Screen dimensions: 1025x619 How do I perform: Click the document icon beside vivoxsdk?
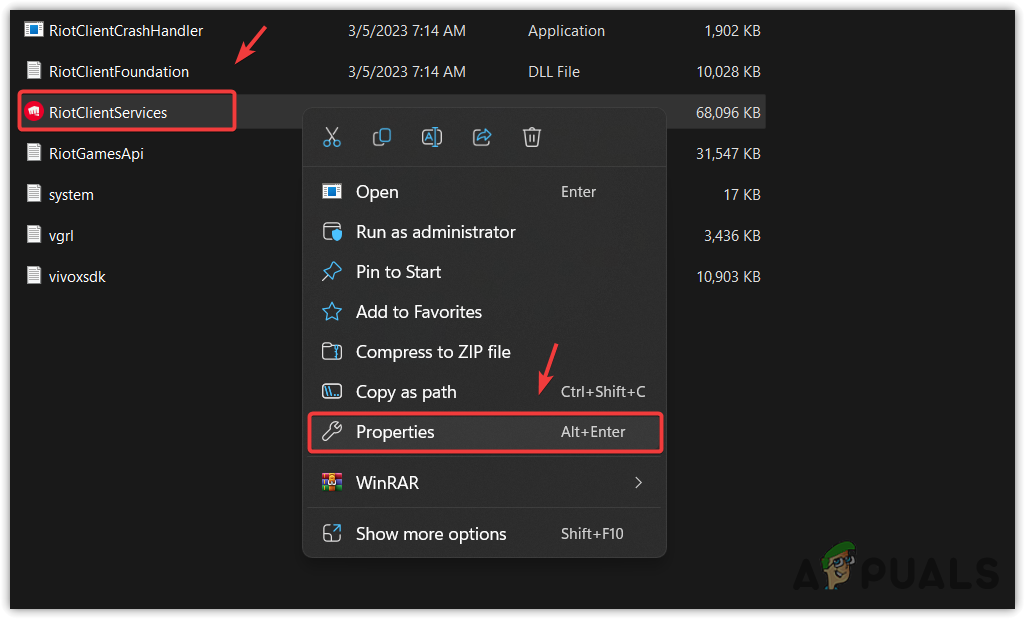point(32,276)
